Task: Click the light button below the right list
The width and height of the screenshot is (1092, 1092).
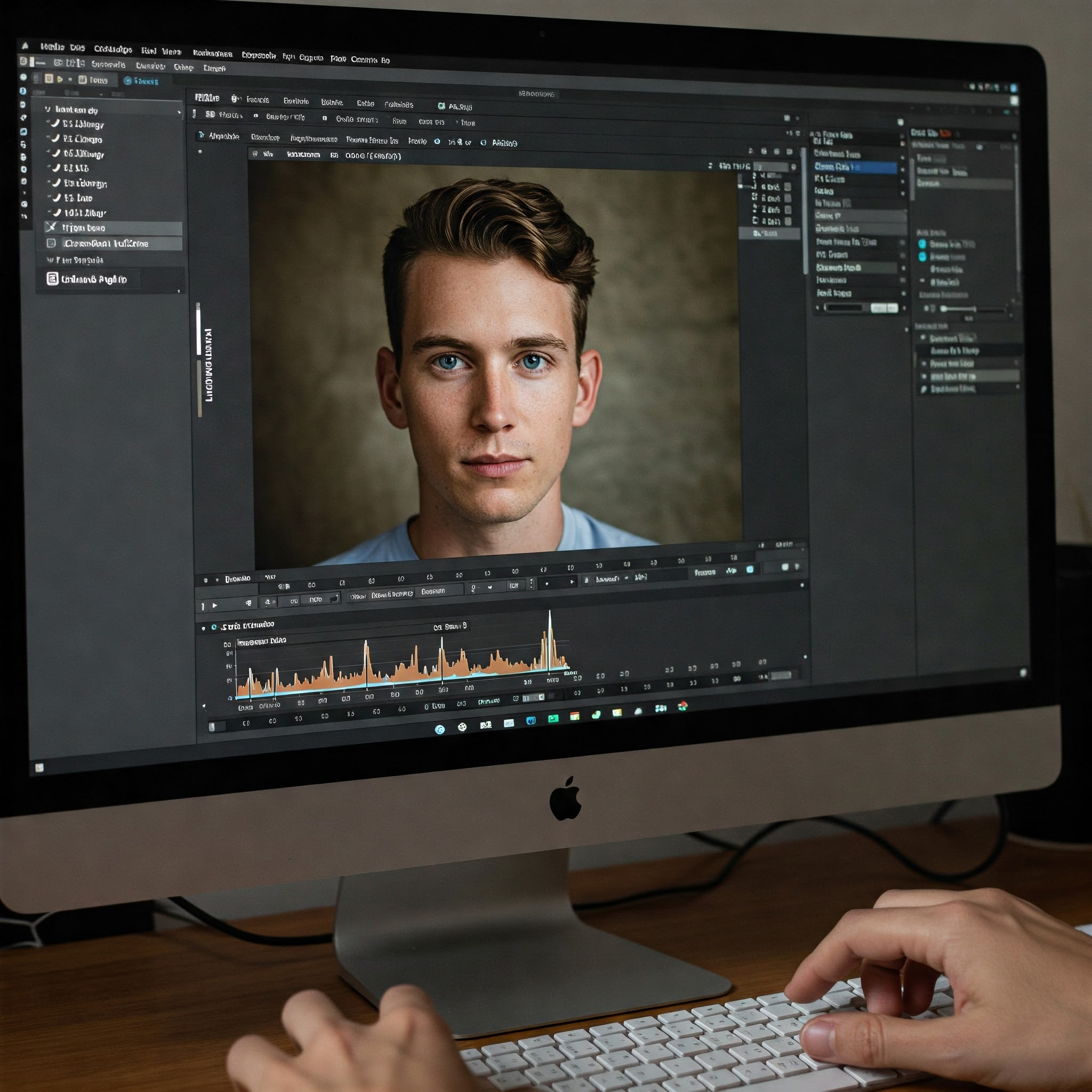Action: click(x=884, y=308)
